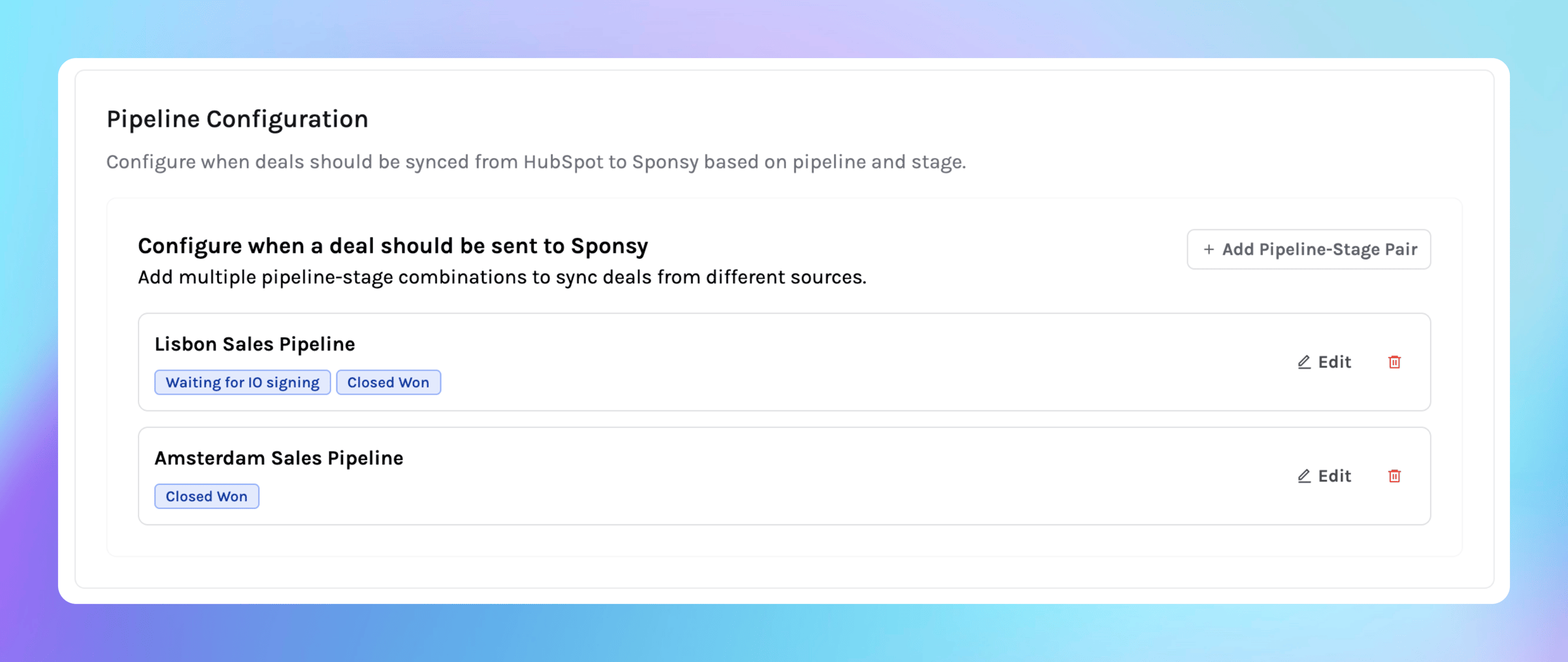Click the pencil icon for Lisbon pipeline
This screenshot has height=662, width=1568.
(1304, 362)
